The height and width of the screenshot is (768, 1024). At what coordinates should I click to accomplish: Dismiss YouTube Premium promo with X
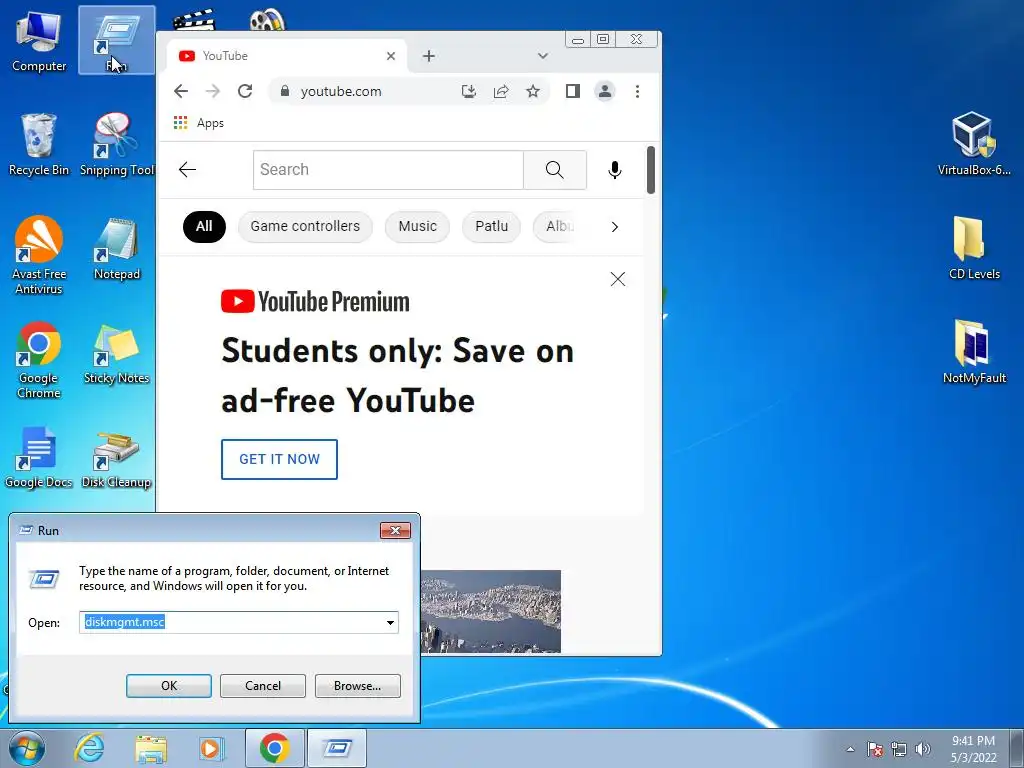click(x=618, y=280)
